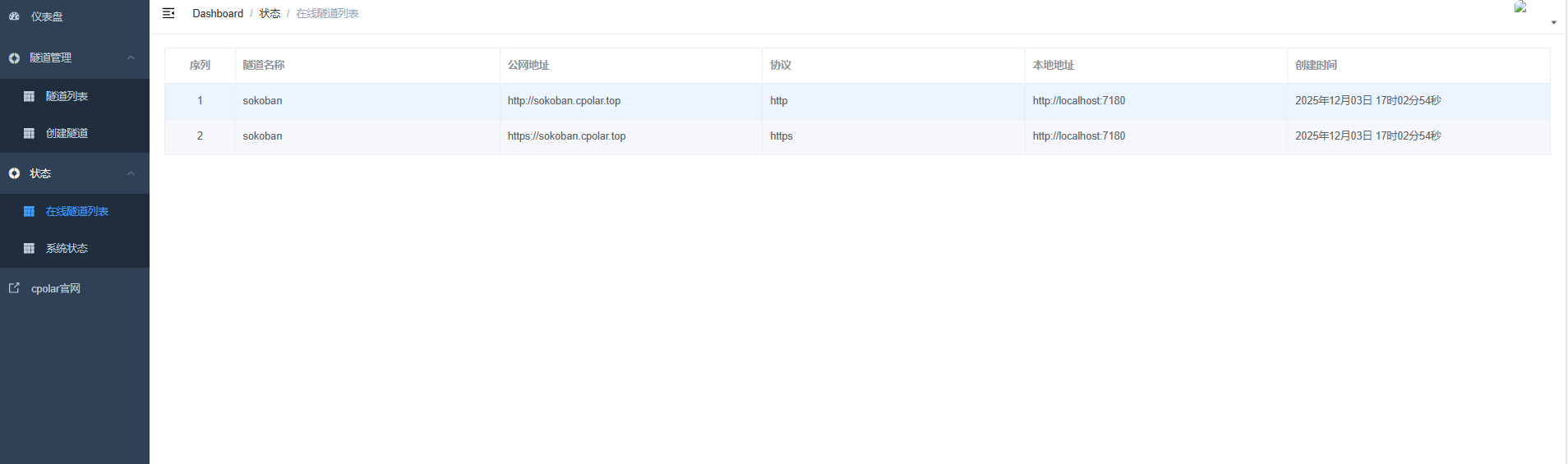Collapse the 状态 menu chevron
1568x464 pixels.
point(131,173)
